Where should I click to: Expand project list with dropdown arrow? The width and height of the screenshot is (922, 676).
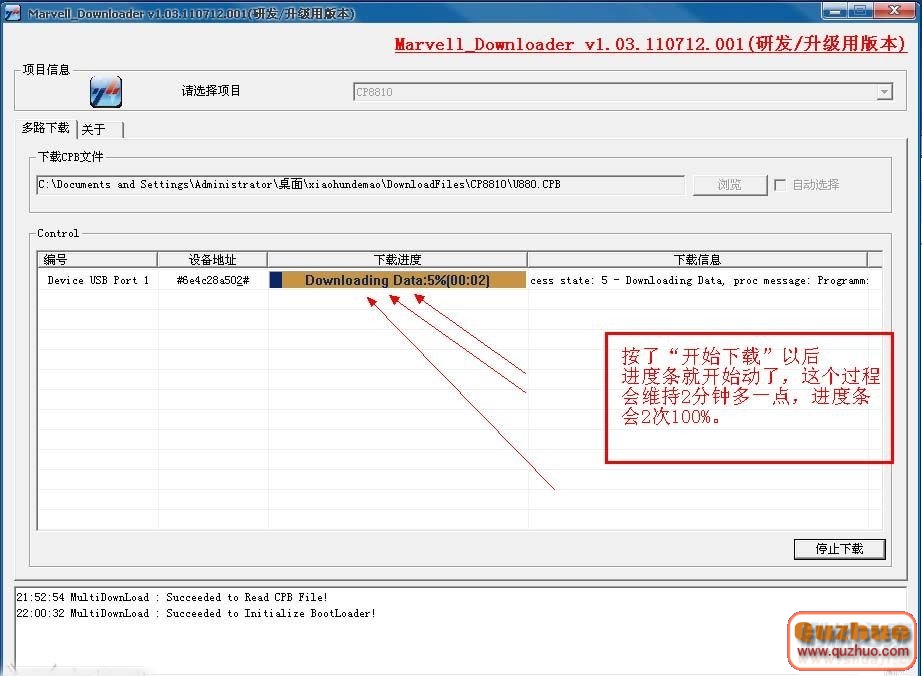click(884, 92)
